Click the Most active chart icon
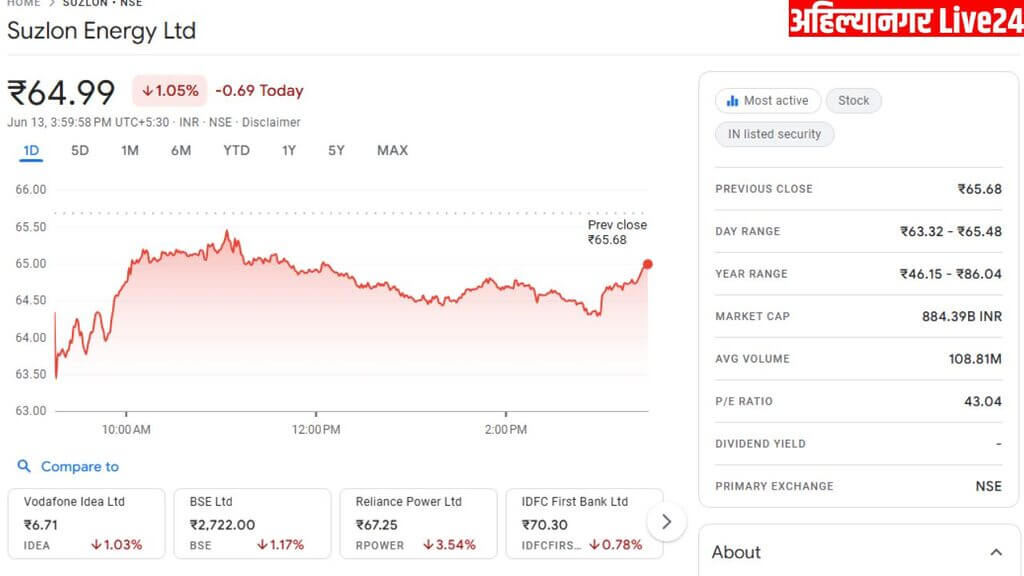1024x576 pixels. [732, 101]
